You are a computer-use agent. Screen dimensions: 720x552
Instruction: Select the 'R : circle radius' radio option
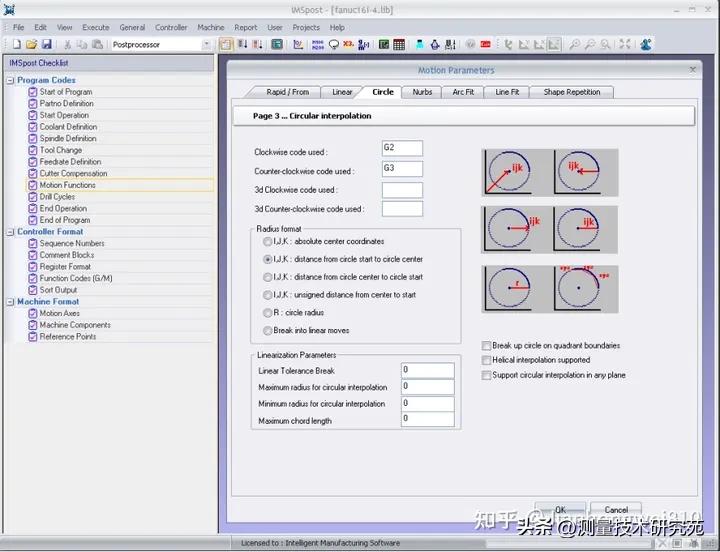267,312
